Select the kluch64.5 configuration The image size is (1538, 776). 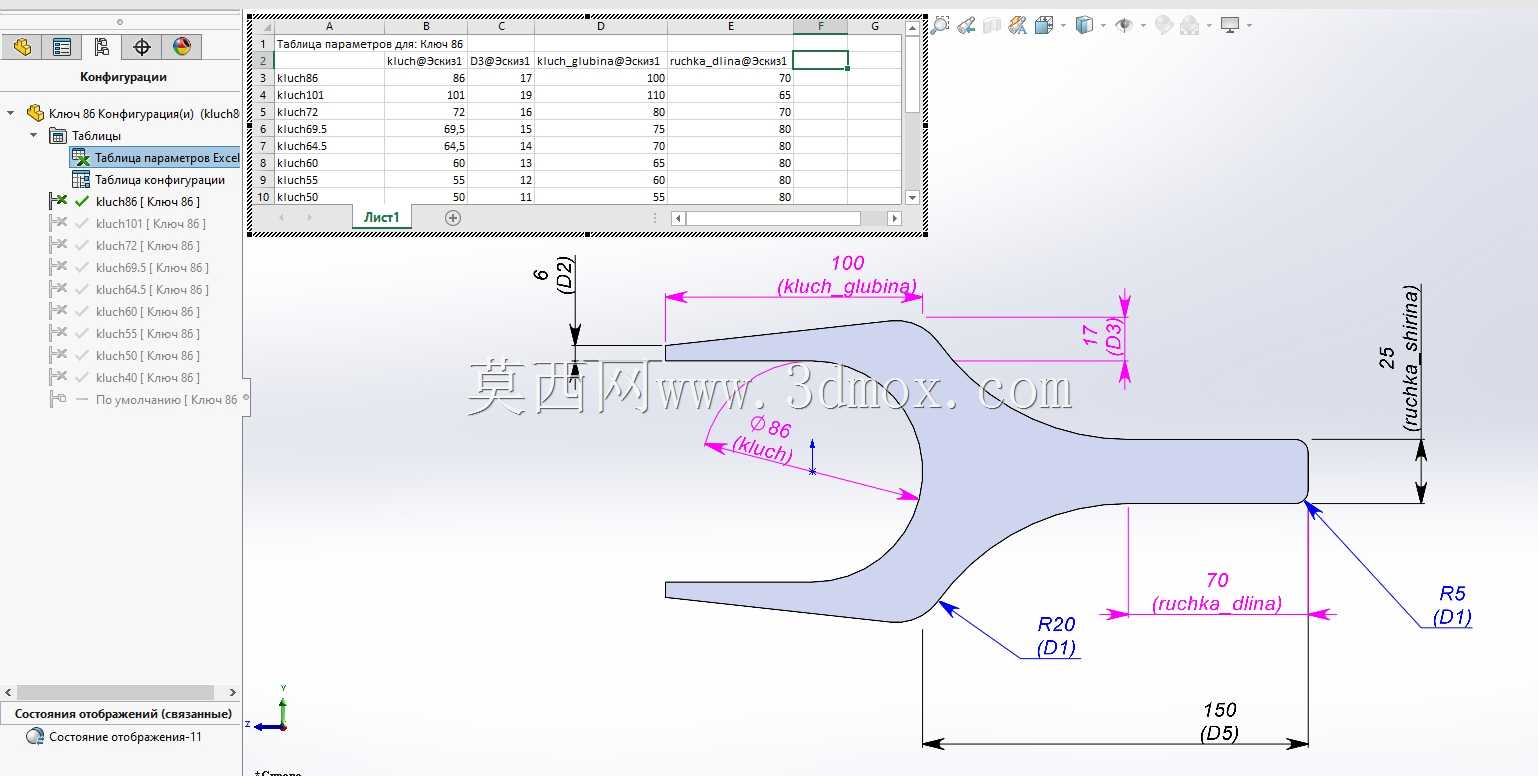point(153,290)
